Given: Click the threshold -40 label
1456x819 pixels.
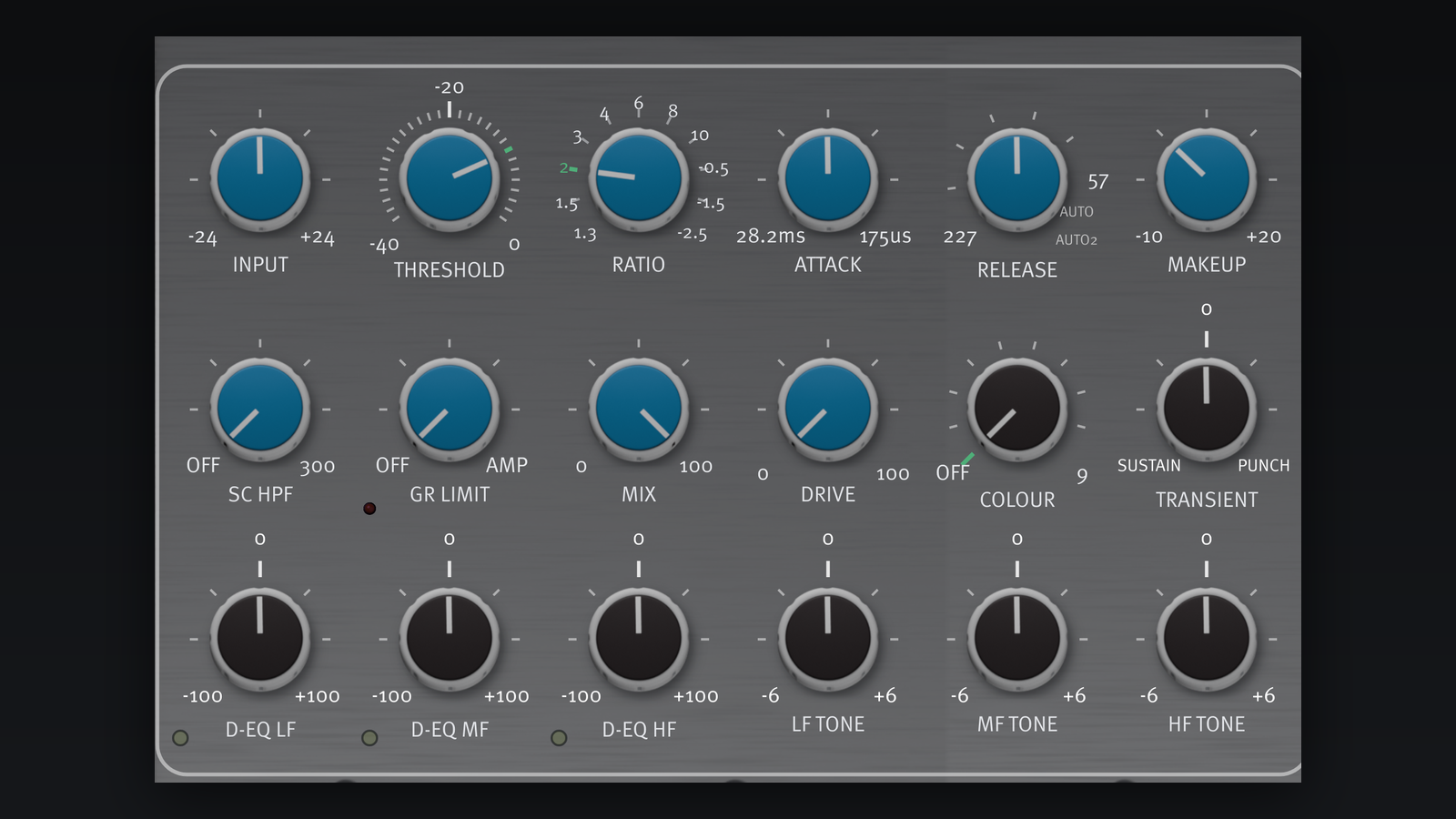Looking at the screenshot, I should pyautogui.click(x=384, y=245).
